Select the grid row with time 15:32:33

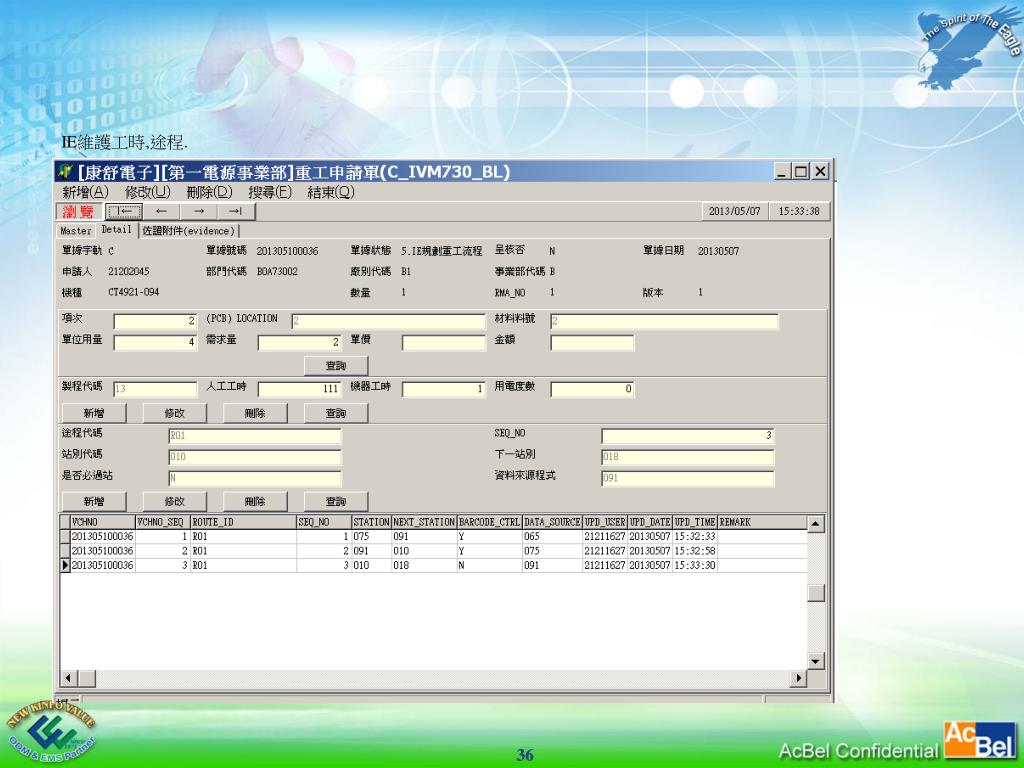click(x=434, y=537)
